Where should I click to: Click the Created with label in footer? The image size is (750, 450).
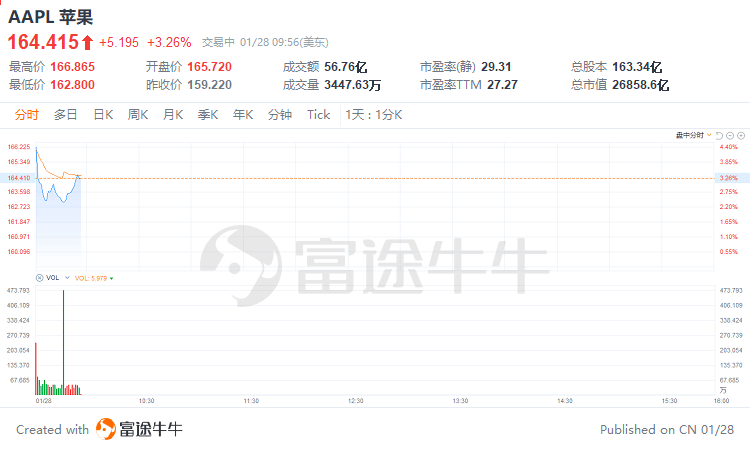point(53,429)
